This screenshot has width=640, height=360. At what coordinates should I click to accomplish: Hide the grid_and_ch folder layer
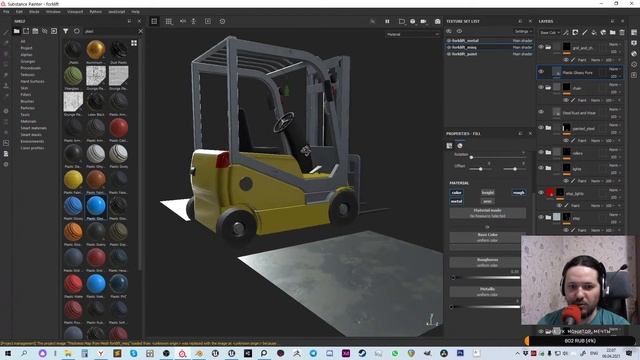[x=541, y=47]
